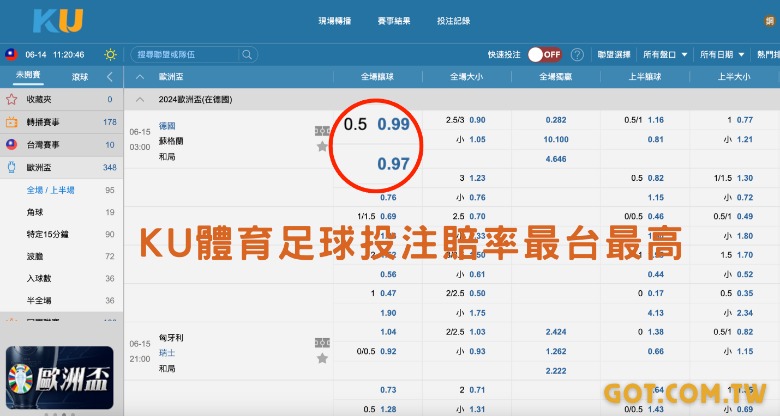
Task: Open live score icon for 匈牙利 match
Action: point(322,343)
